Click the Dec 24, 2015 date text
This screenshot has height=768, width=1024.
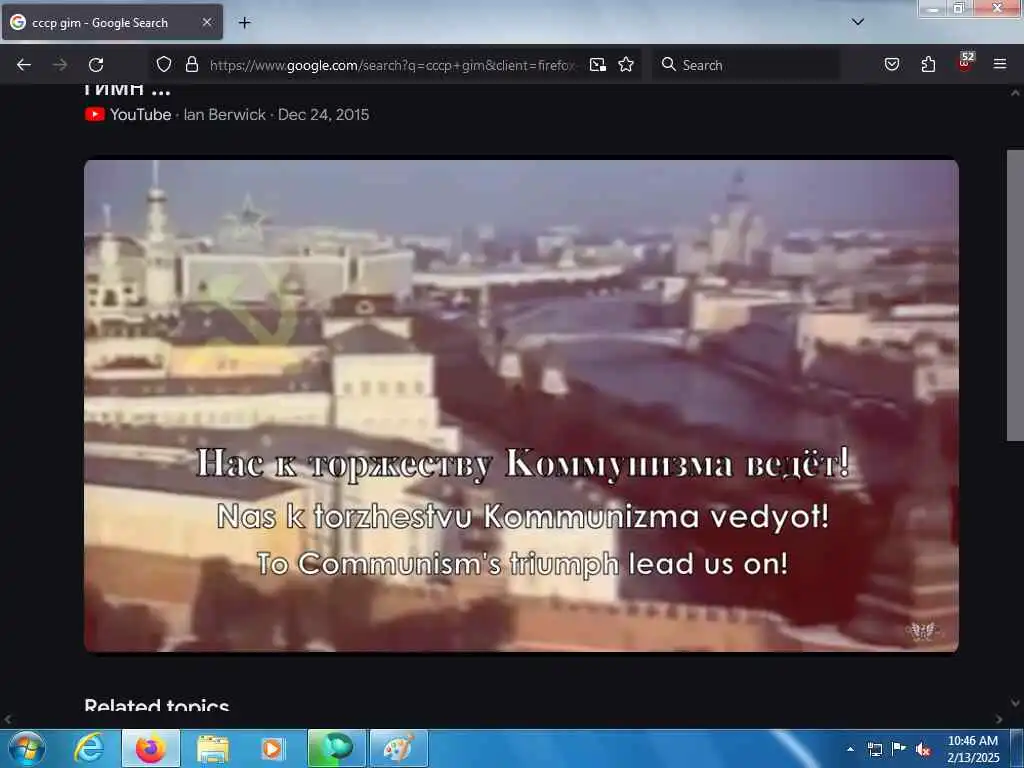click(x=323, y=114)
